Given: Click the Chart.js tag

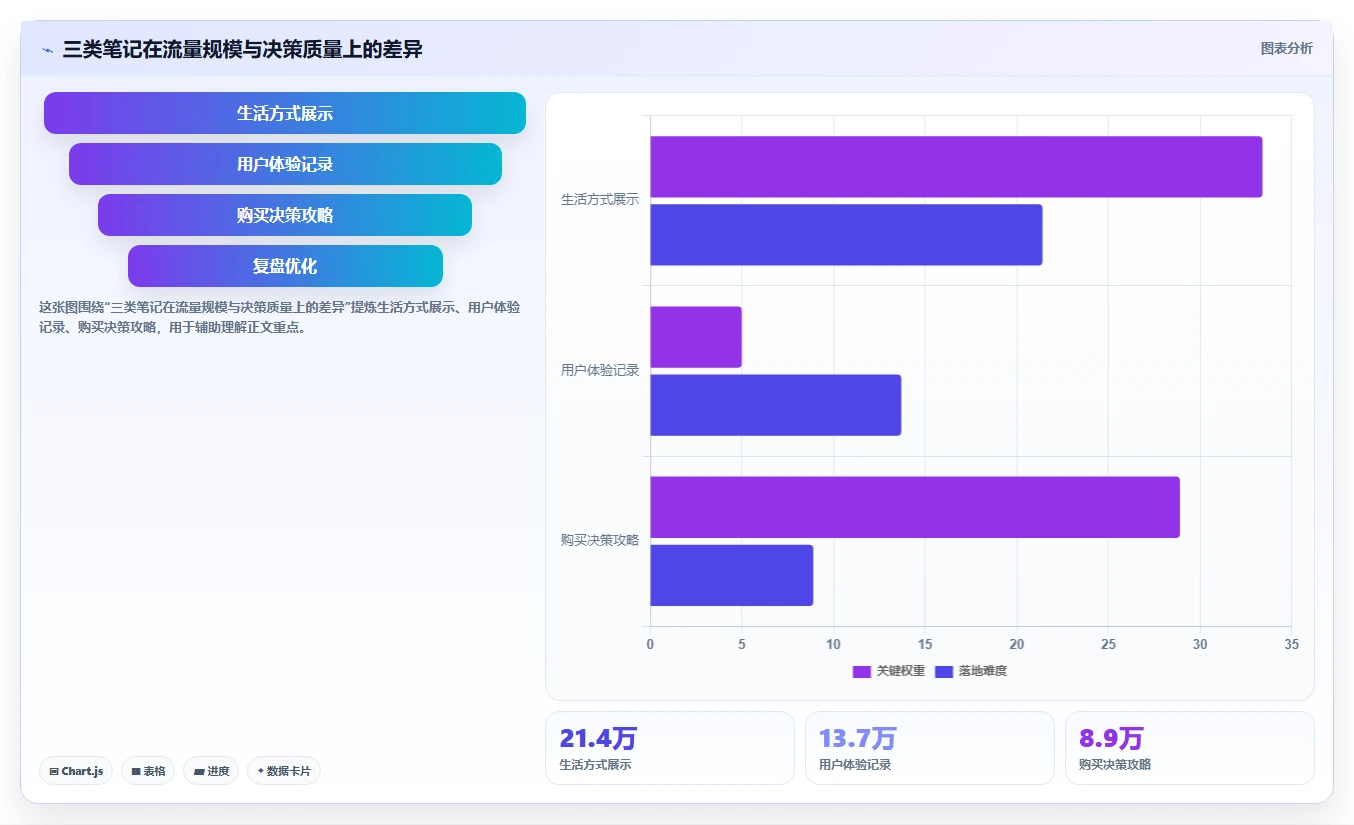Looking at the screenshot, I should (x=76, y=771).
